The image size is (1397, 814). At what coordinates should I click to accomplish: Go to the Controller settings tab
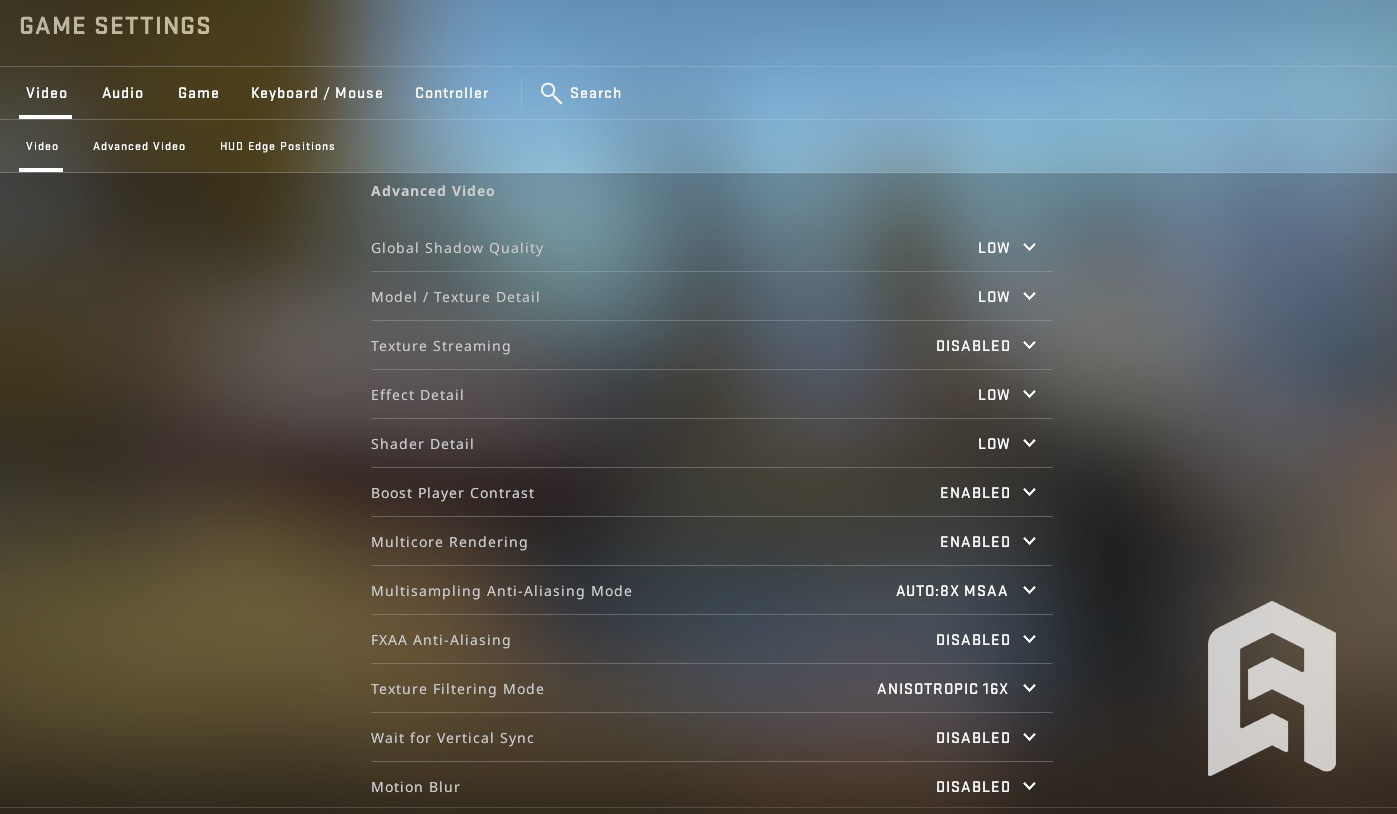pyautogui.click(x=452, y=93)
